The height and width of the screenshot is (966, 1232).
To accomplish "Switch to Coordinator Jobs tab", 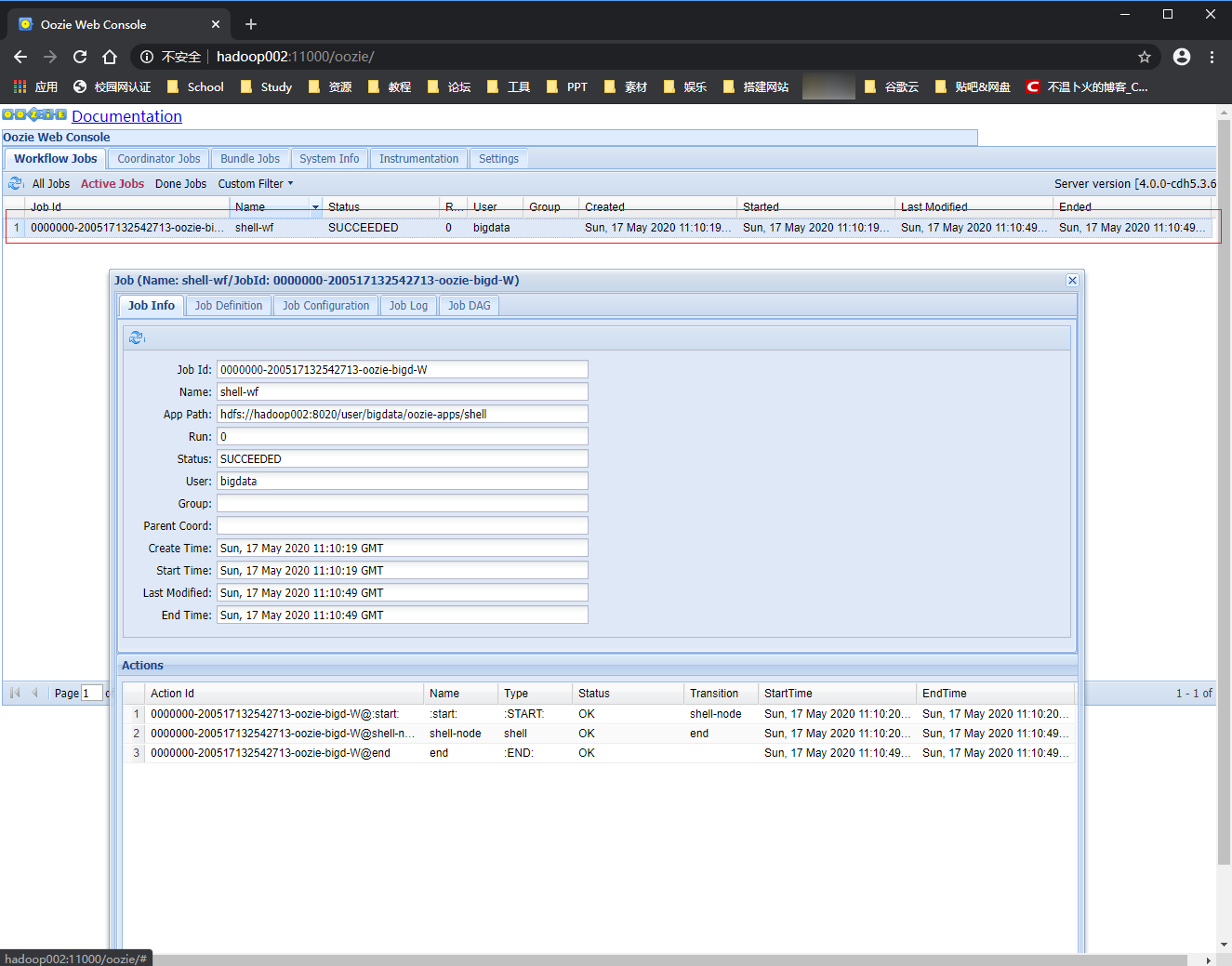I will coord(159,159).
